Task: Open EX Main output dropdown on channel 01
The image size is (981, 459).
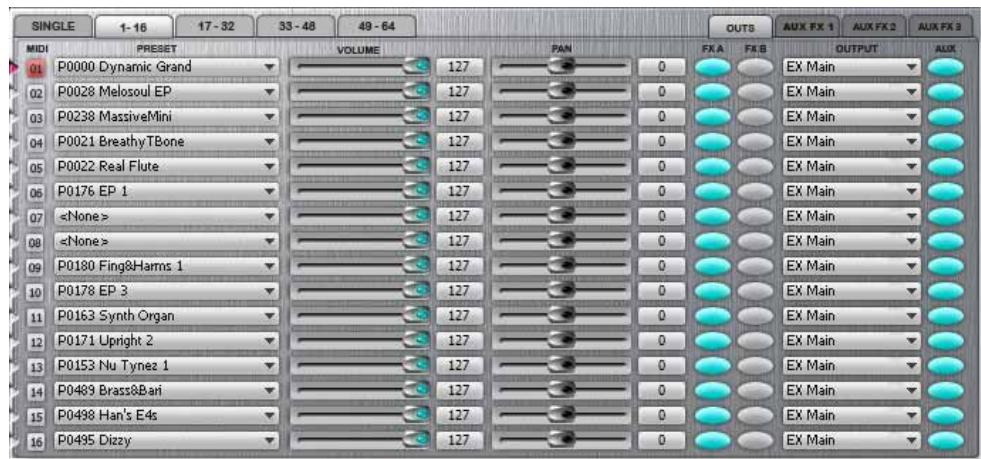Action: (x=851, y=67)
